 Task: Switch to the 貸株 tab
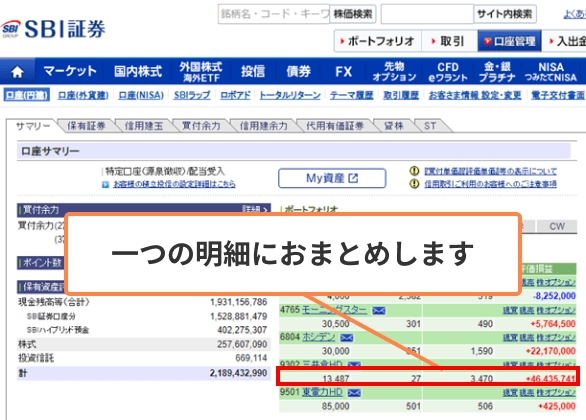tap(394, 126)
